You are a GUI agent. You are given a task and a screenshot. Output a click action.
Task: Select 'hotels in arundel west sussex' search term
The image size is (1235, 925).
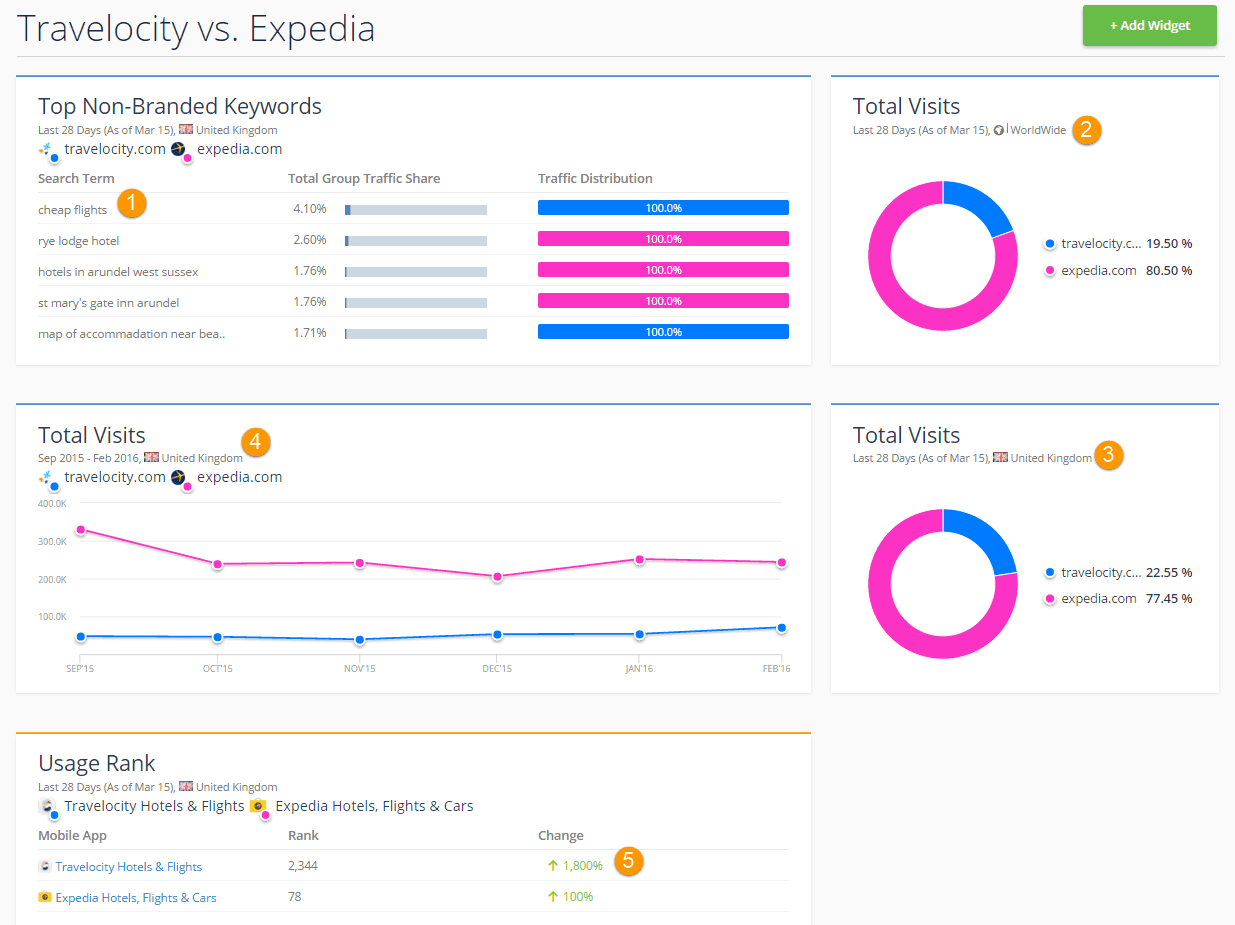coord(118,272)
